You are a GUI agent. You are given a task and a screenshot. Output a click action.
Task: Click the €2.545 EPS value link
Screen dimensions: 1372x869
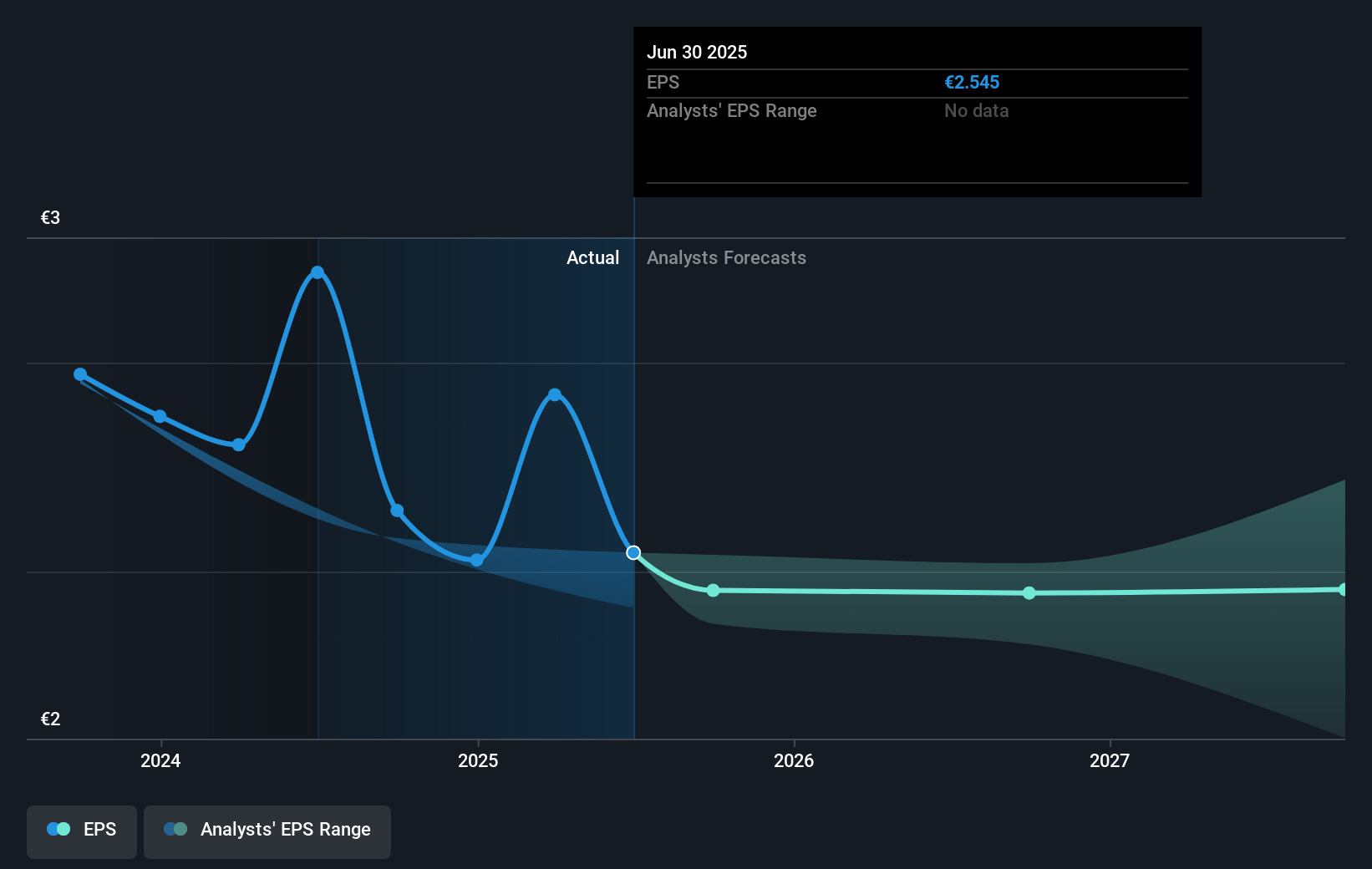point(972,82)
